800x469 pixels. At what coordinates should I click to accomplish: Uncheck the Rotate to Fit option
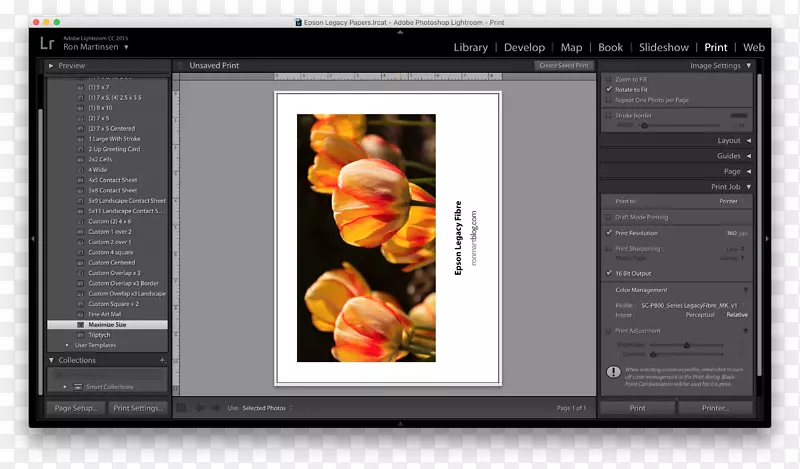[x=608, y=89]
